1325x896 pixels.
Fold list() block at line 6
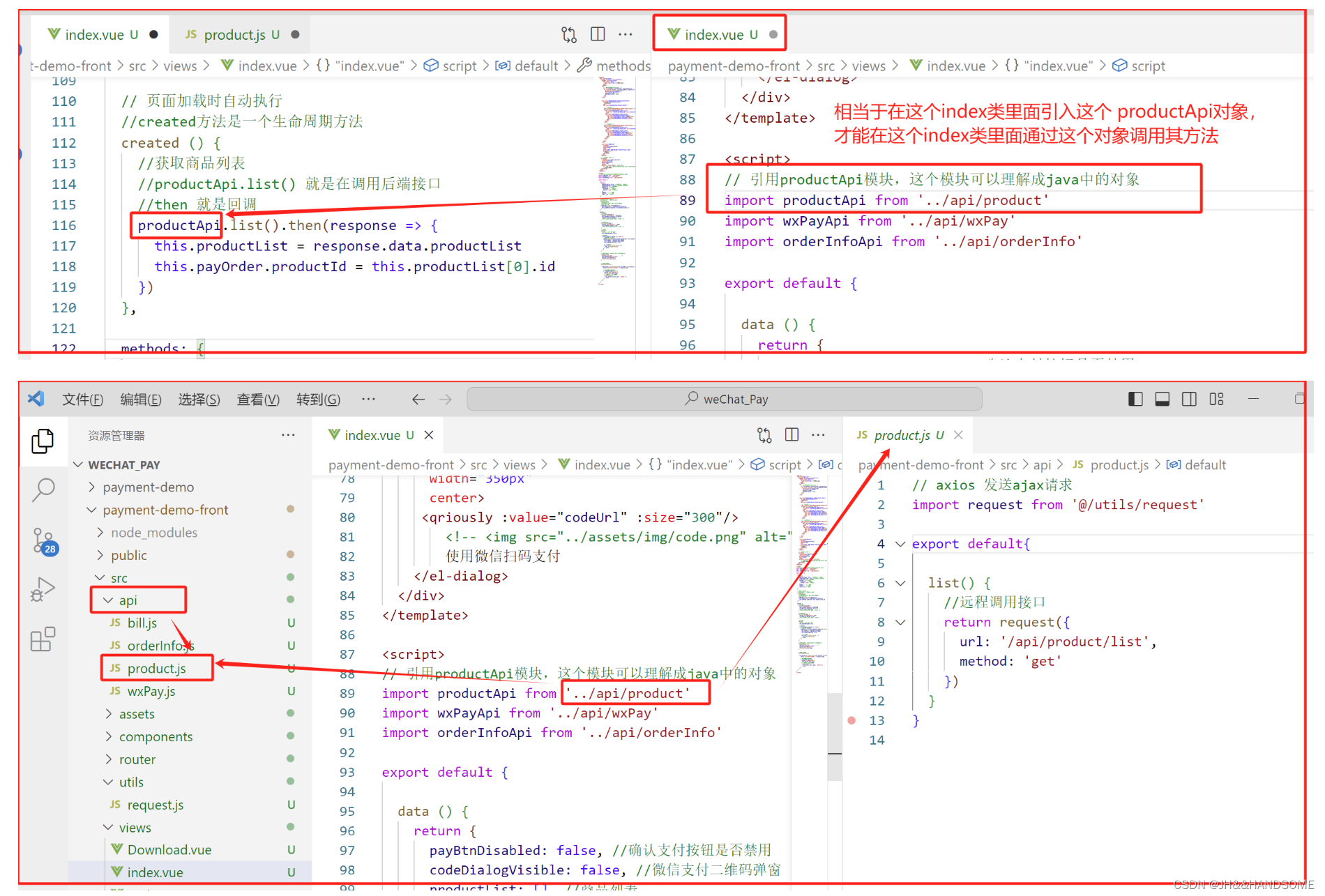900,583
